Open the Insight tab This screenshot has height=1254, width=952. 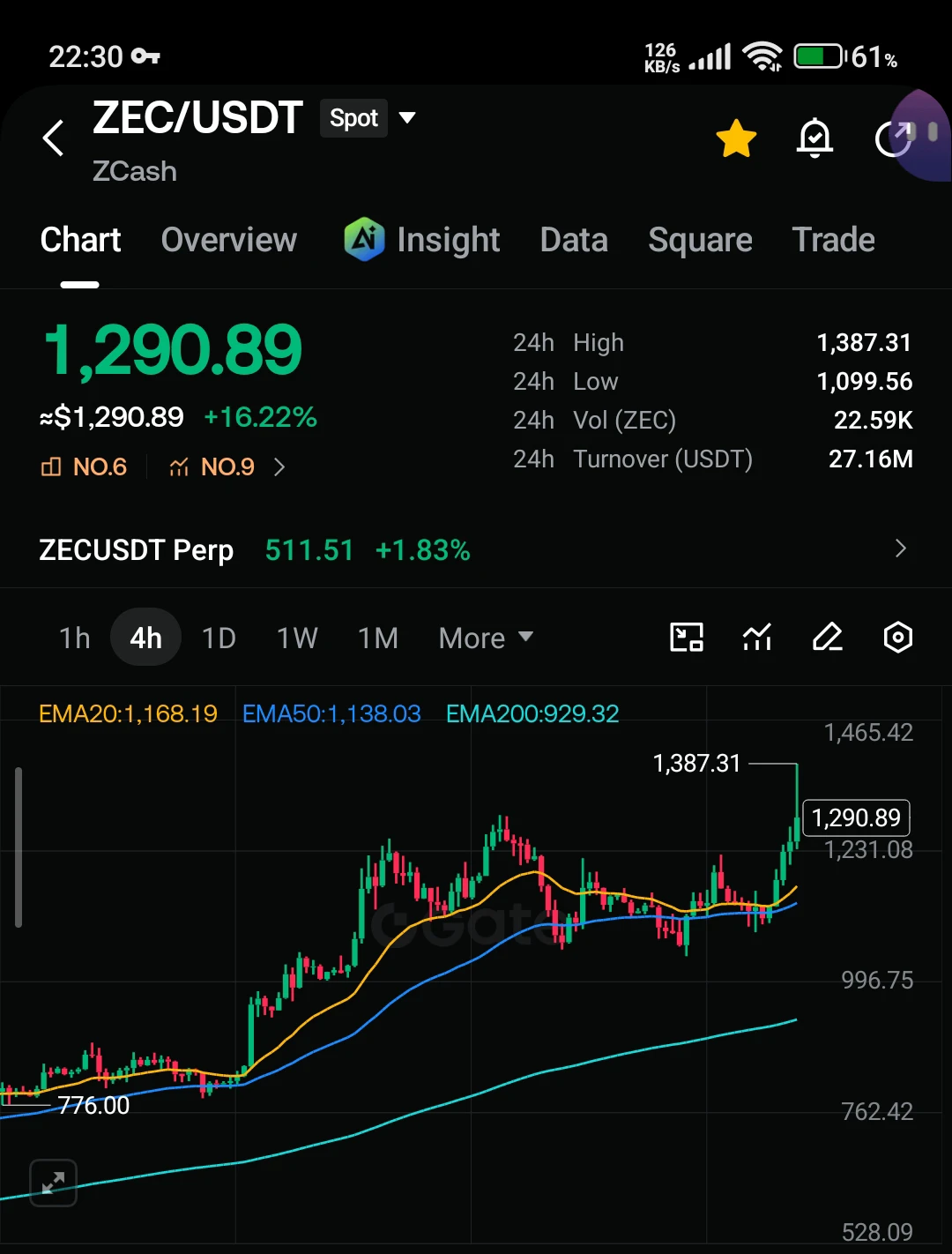(448, 240)
